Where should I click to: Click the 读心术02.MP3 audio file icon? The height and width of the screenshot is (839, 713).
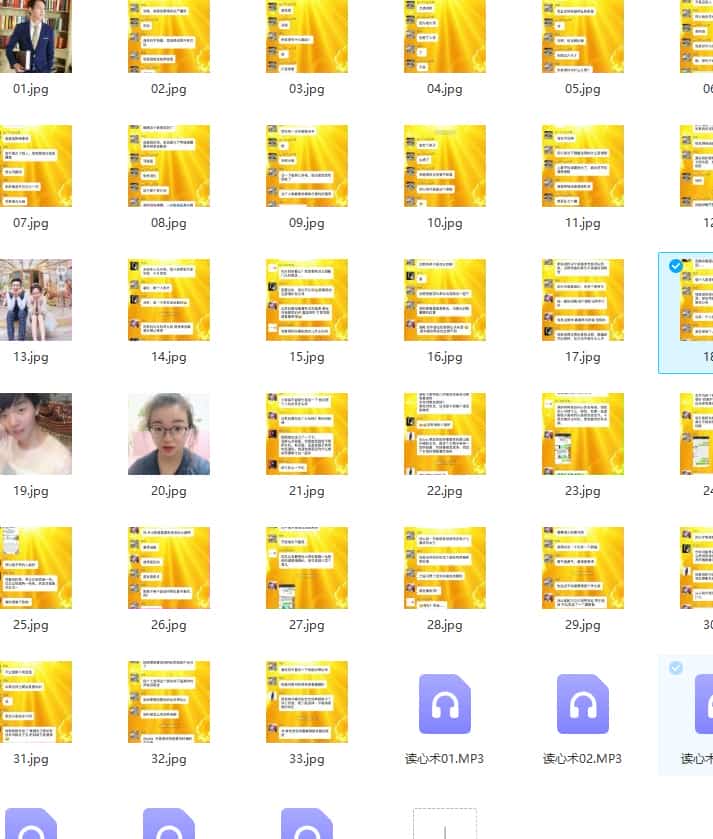pos(582,705)
